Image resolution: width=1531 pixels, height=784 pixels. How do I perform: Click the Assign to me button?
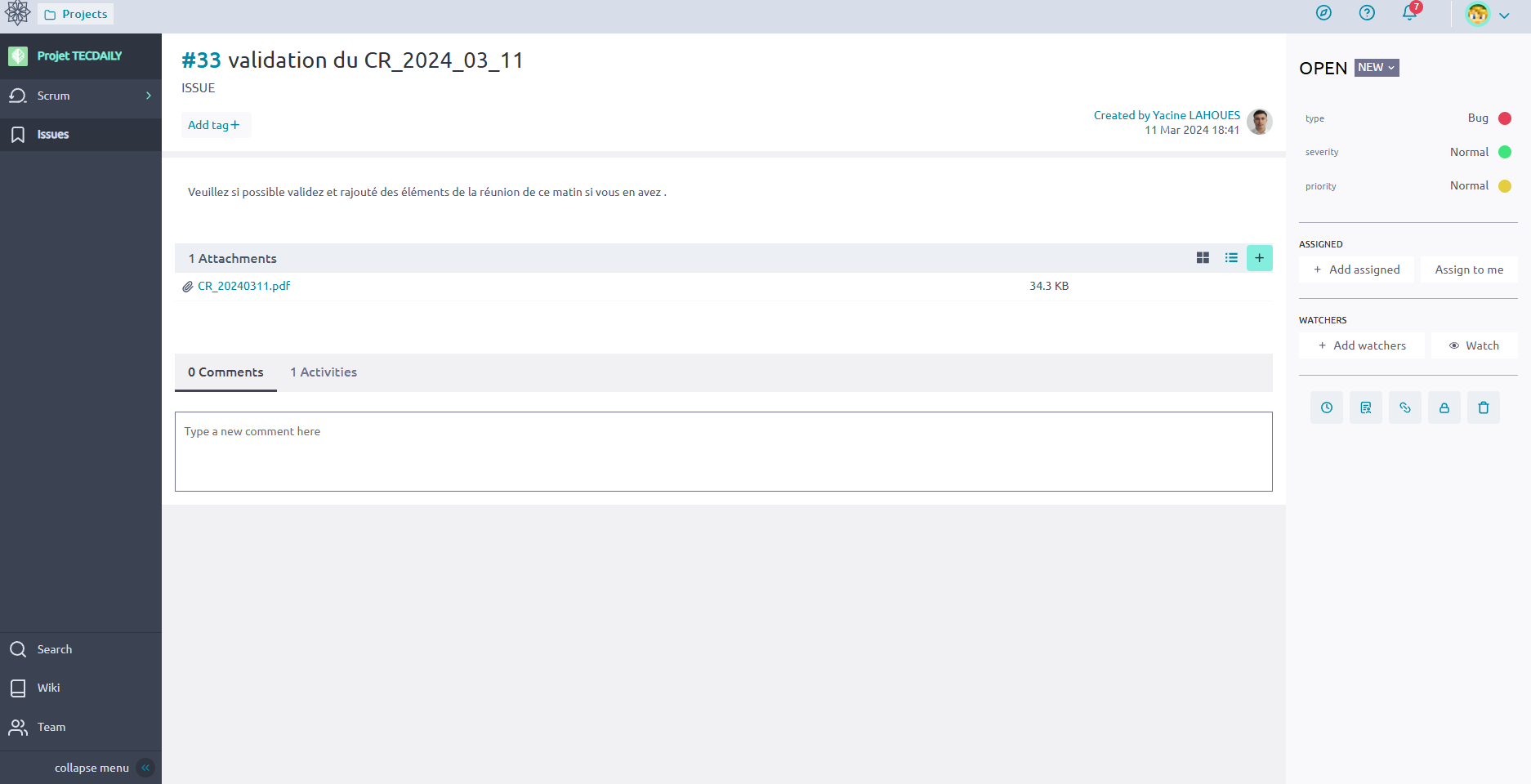tap(1468, 269)
